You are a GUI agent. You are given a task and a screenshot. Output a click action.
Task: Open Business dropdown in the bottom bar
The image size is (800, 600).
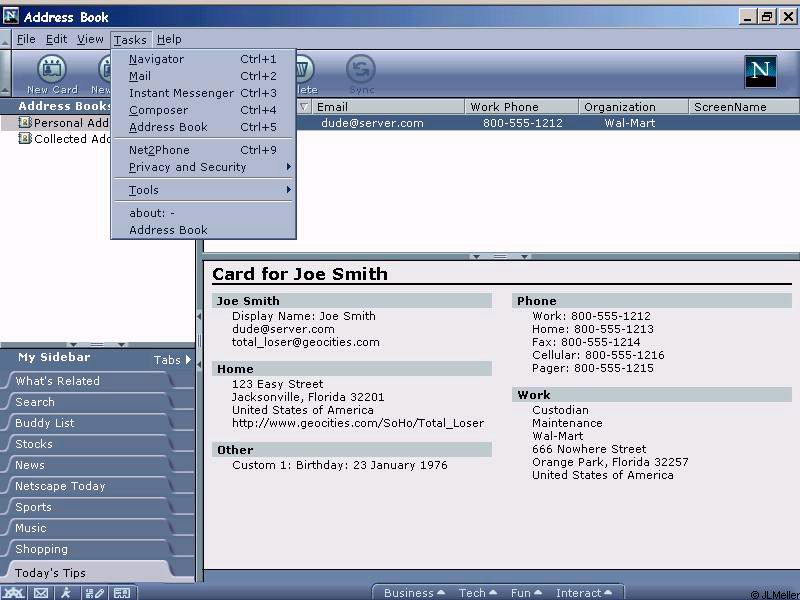coord(414,593)
